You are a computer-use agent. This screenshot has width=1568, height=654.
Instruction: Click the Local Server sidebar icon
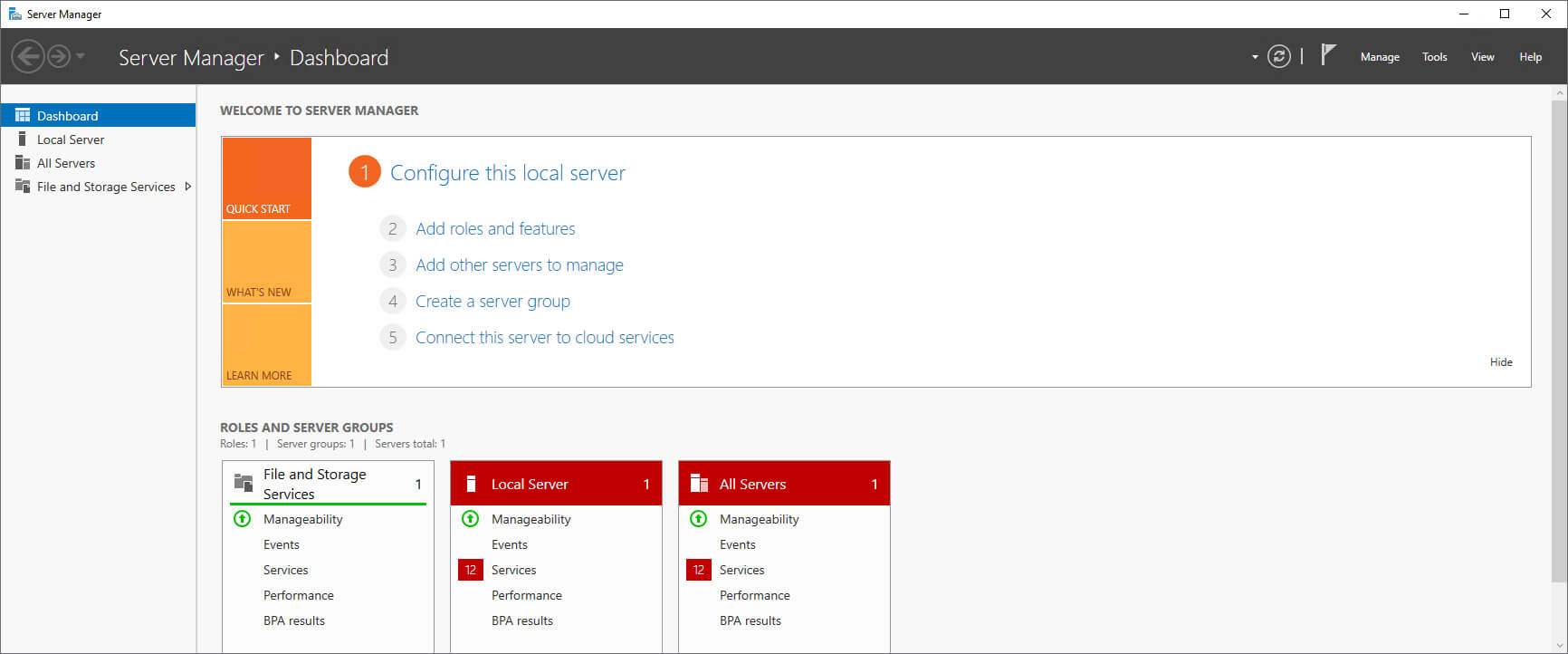click(x=23, y=139)
